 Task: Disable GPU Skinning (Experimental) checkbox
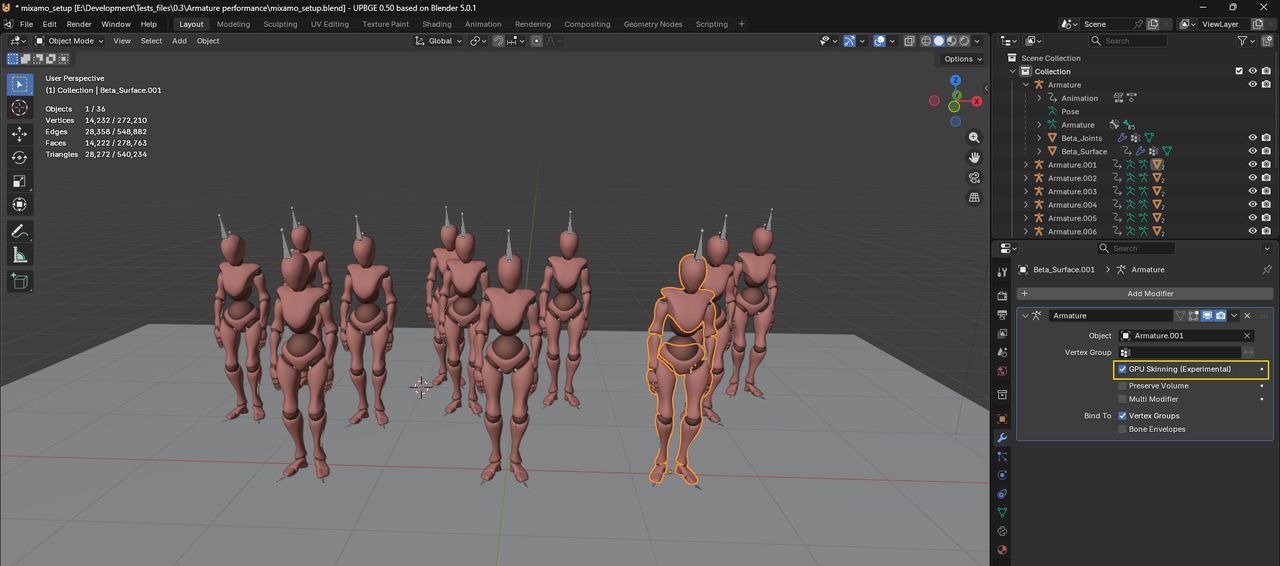pos(1122,369)
